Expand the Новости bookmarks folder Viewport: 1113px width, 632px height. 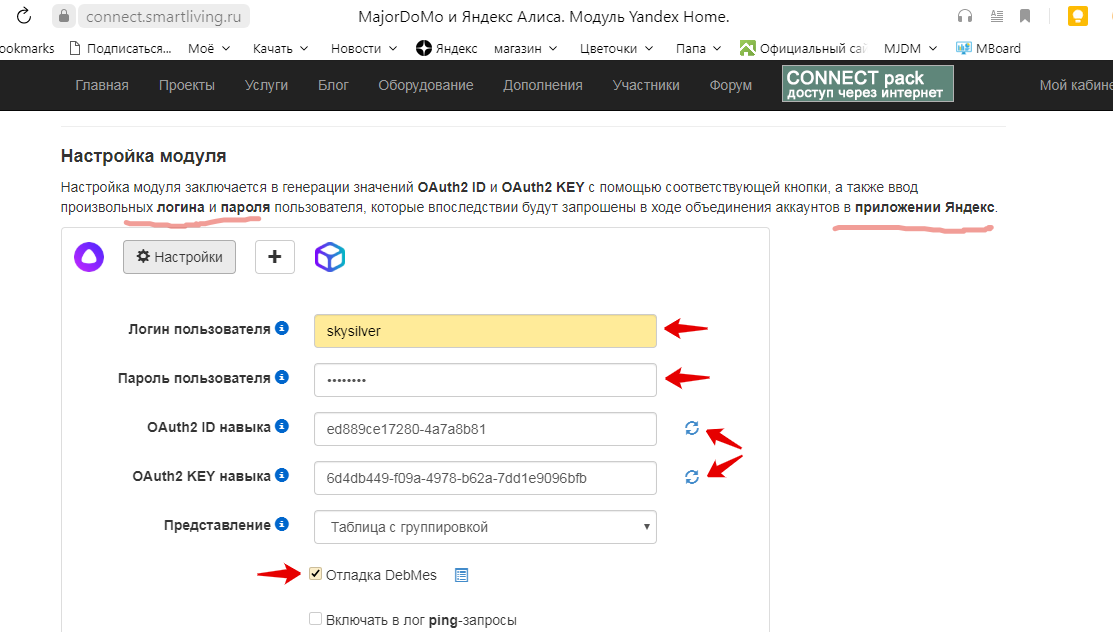364,48
